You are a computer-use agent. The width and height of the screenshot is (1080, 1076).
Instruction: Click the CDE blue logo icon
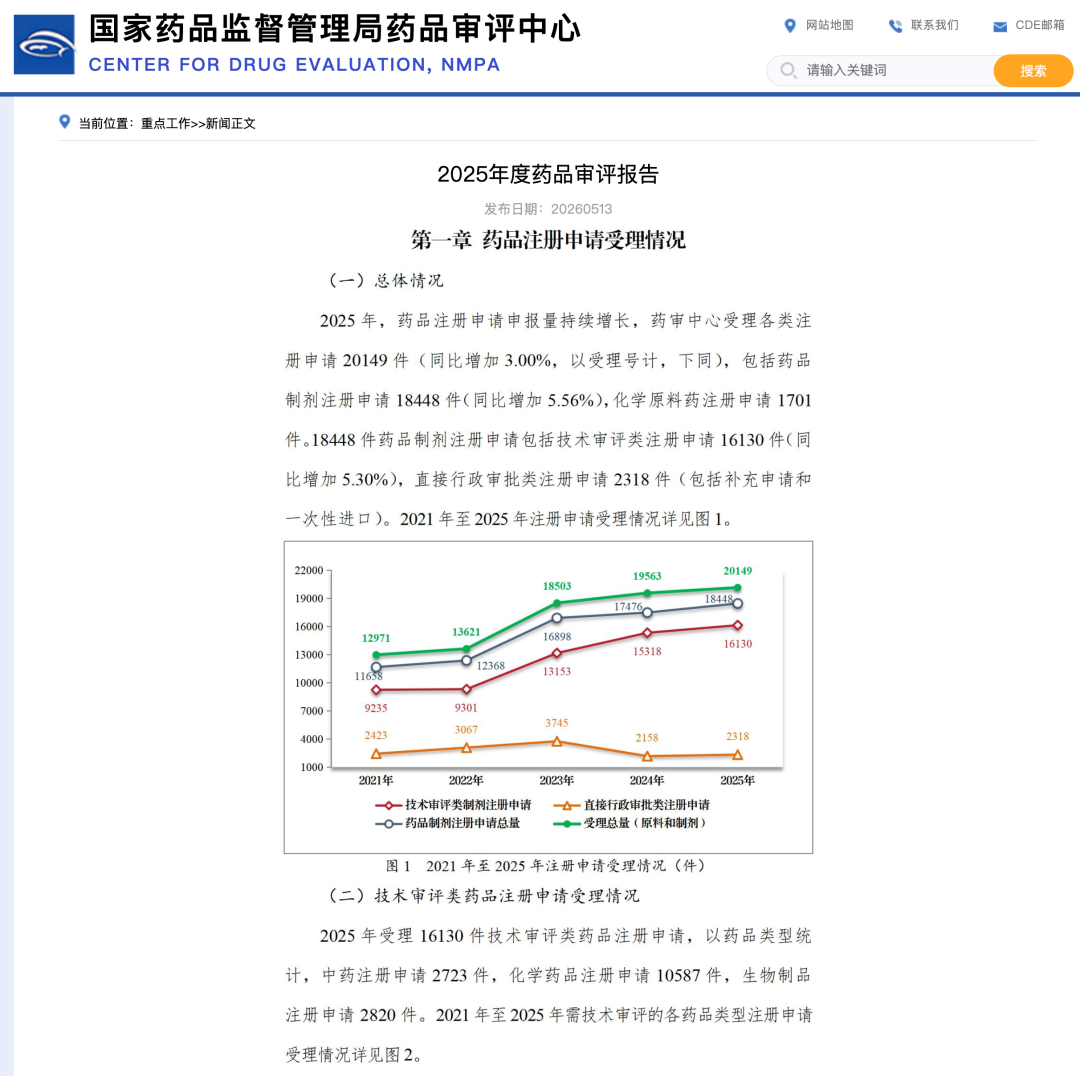(44, 45)
